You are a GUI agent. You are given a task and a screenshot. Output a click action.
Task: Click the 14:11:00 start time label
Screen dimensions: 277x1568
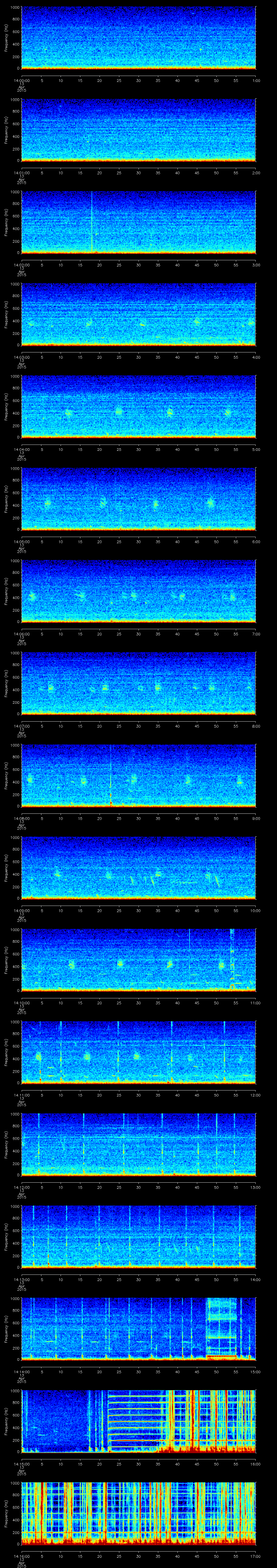(x=21, y=1095)
